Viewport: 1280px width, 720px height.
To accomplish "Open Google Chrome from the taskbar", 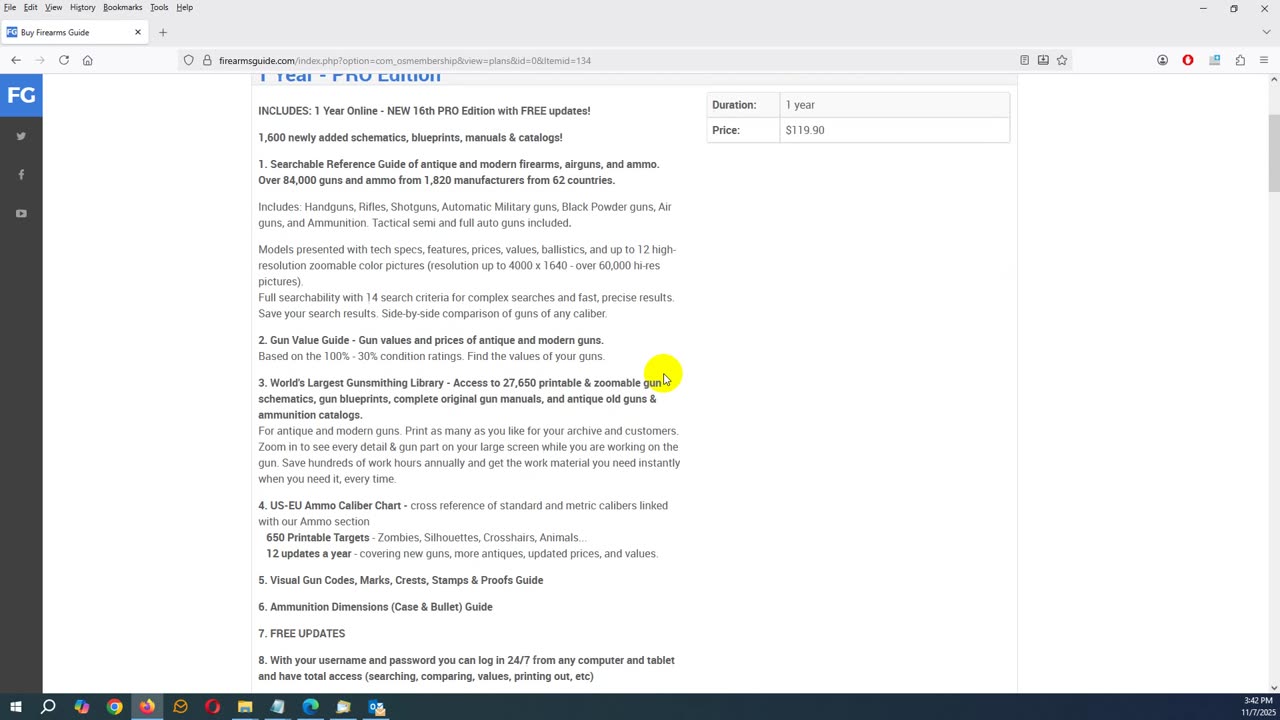I will 114,707.
